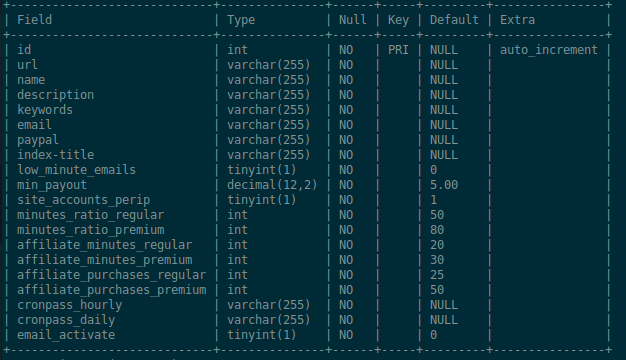Image resolution: width=626 pixels, height=360 pixels.
Task: Click the 'description' field name
Action: (x=55, y=95)
